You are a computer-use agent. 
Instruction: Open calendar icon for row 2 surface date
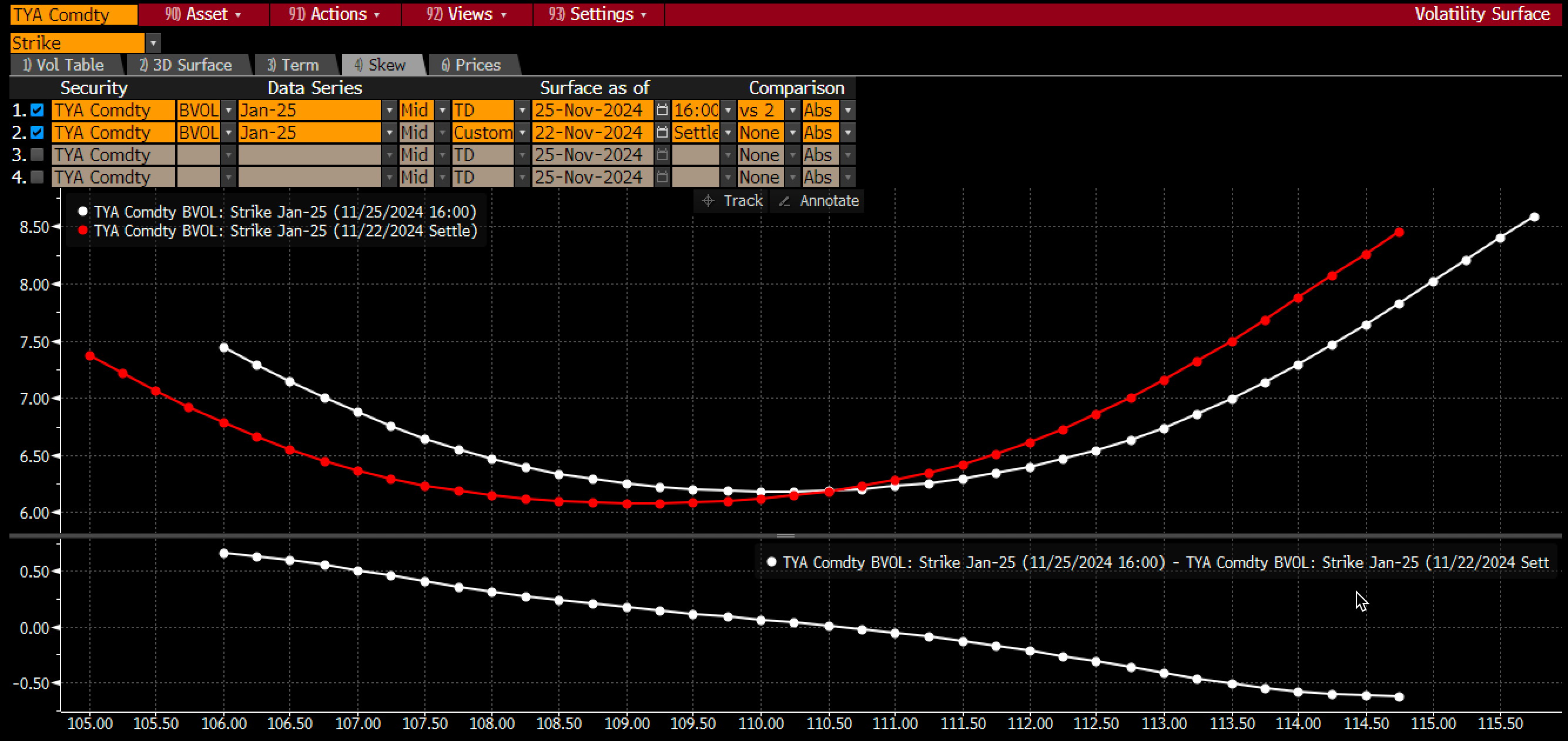[662, 133]
